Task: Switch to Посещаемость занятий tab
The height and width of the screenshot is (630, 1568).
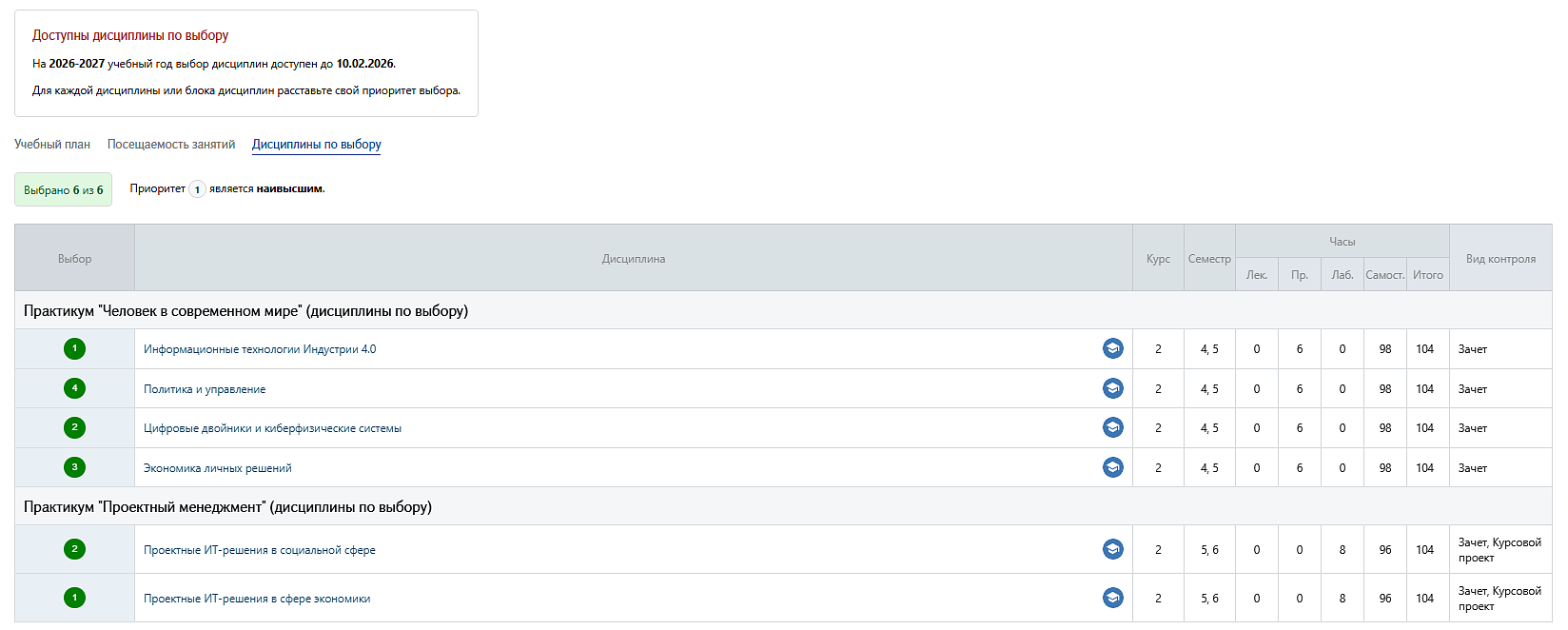Action: point(171,145)
